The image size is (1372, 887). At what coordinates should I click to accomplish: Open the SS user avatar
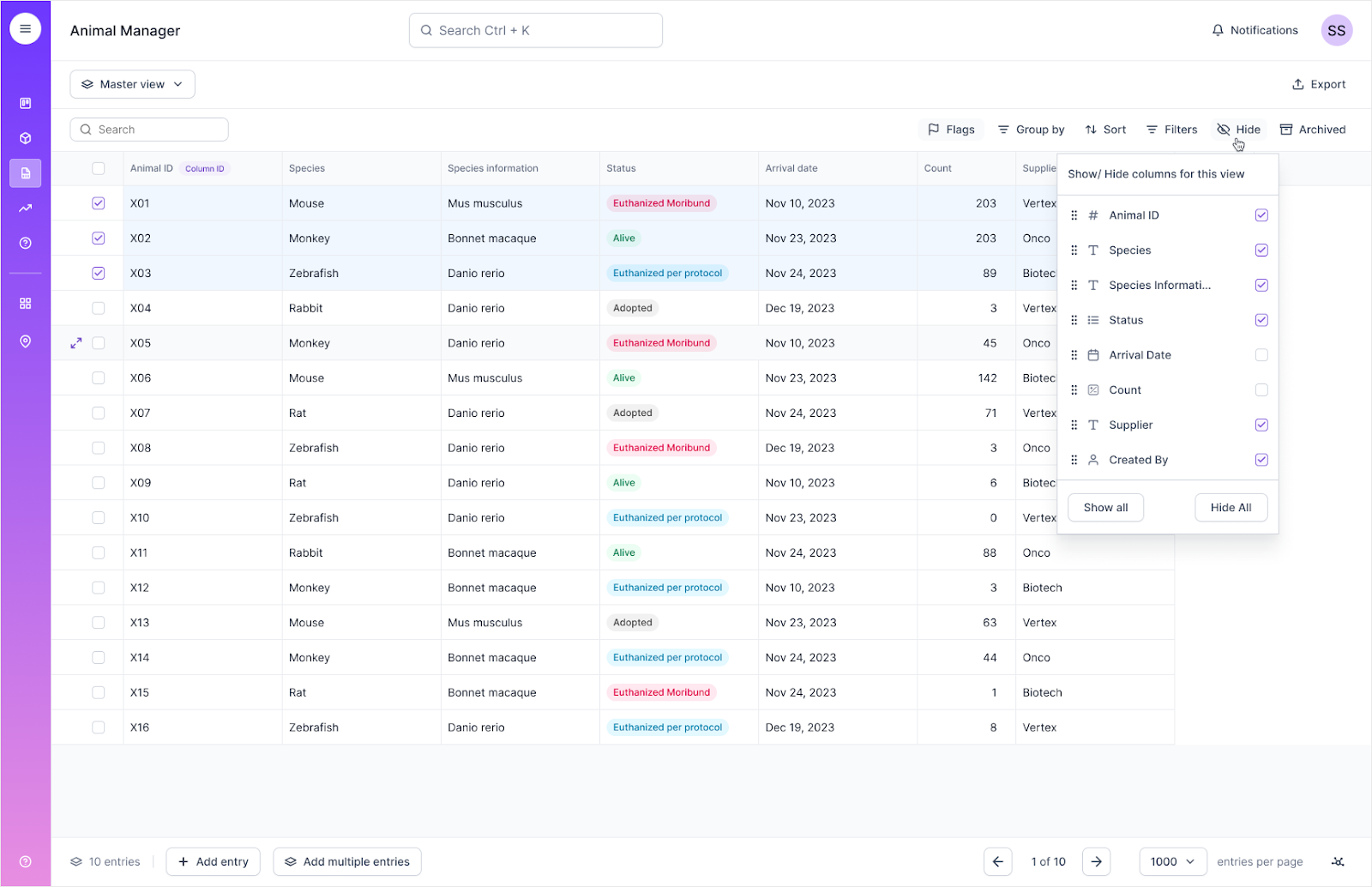click(1336, 30)
